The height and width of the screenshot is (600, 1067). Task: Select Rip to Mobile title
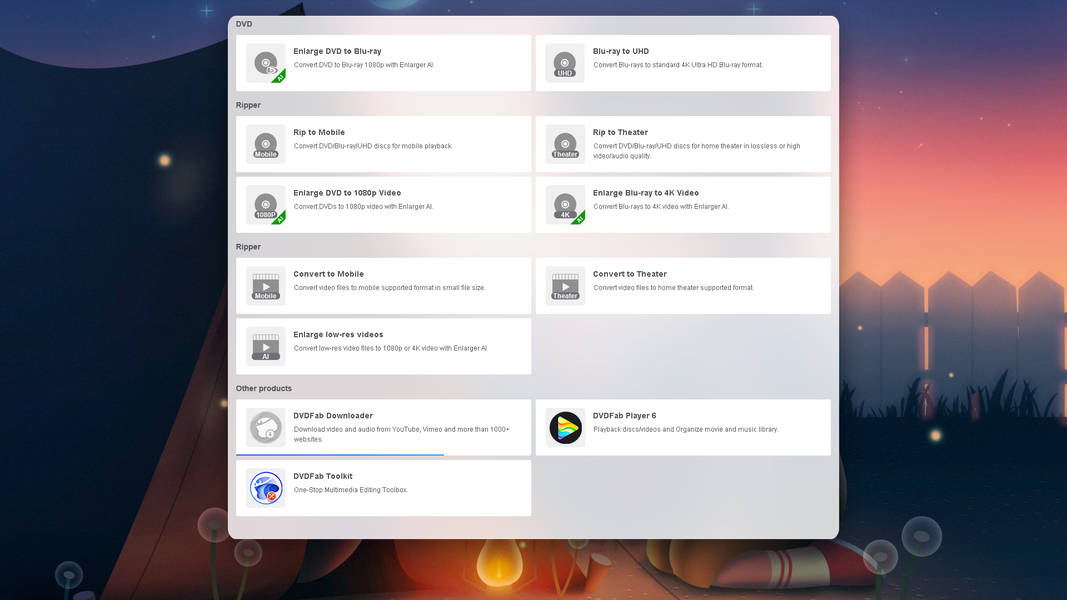click(318, 132)
